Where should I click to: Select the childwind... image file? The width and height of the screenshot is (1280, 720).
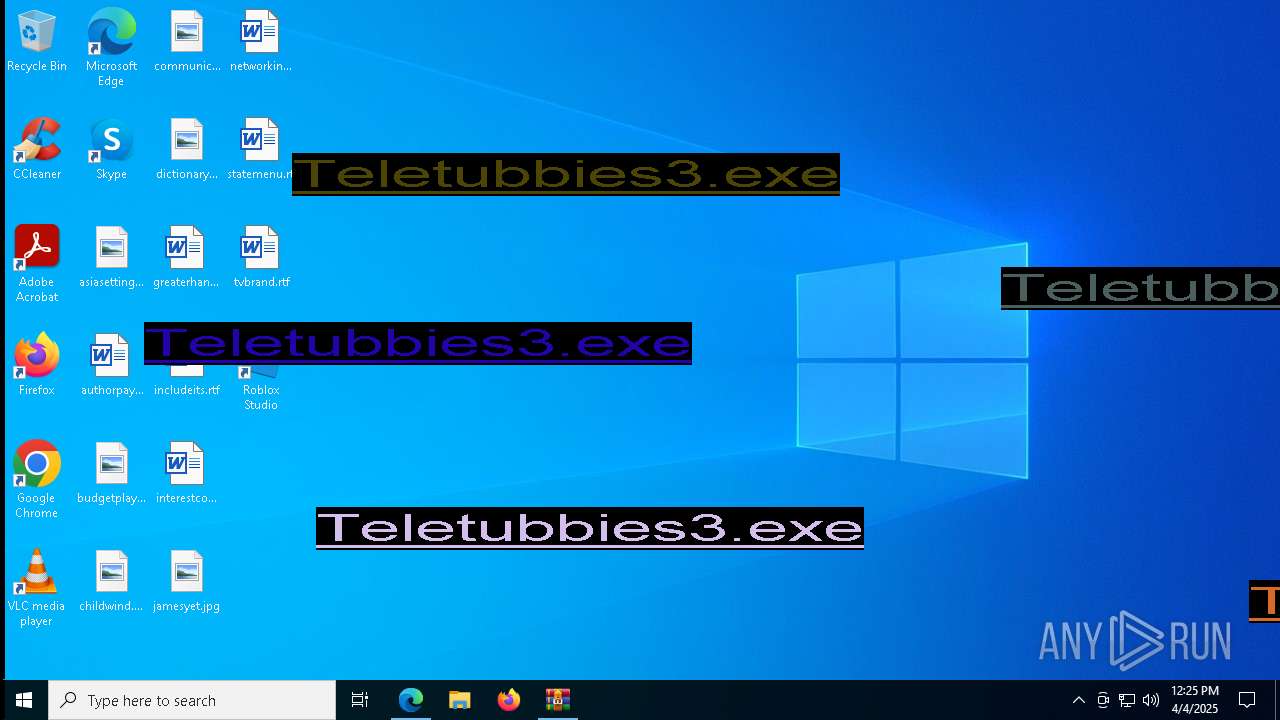coord(111,582)
